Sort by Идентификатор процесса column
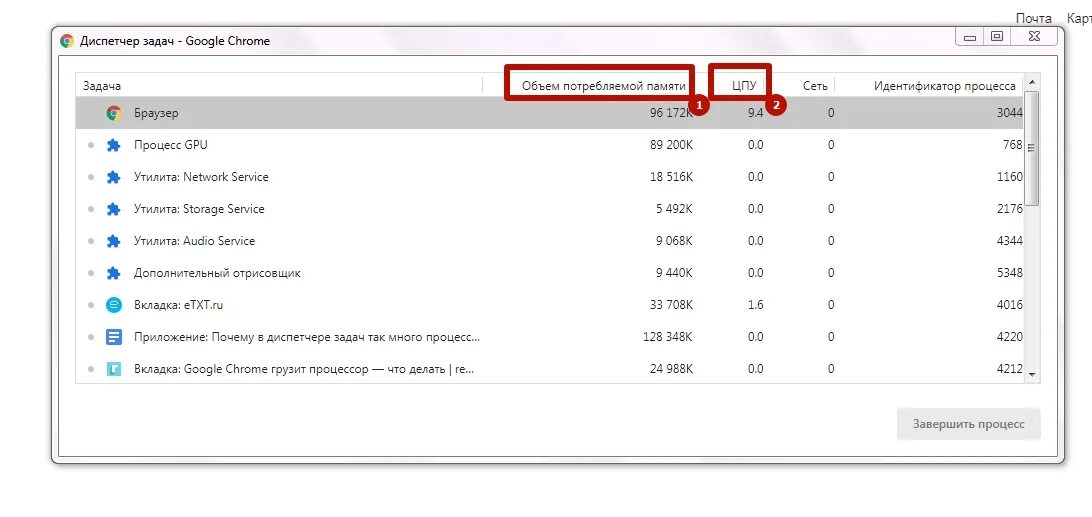The width and height of the screenshot is (1092, 517). tap(944, 86)
